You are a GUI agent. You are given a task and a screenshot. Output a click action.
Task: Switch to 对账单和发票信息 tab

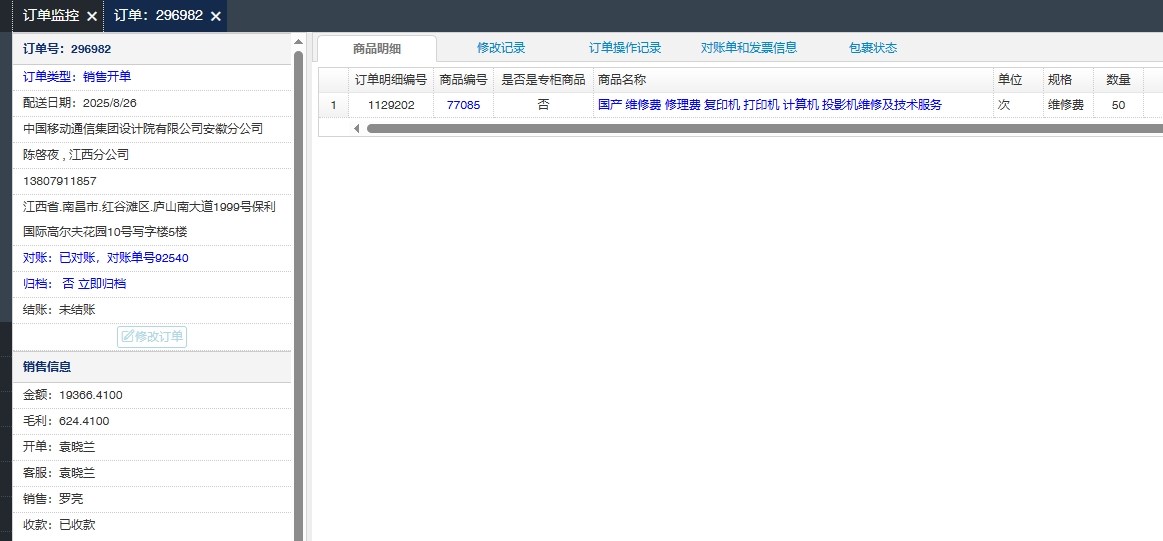pyautogui.click(x=749, y=48)
